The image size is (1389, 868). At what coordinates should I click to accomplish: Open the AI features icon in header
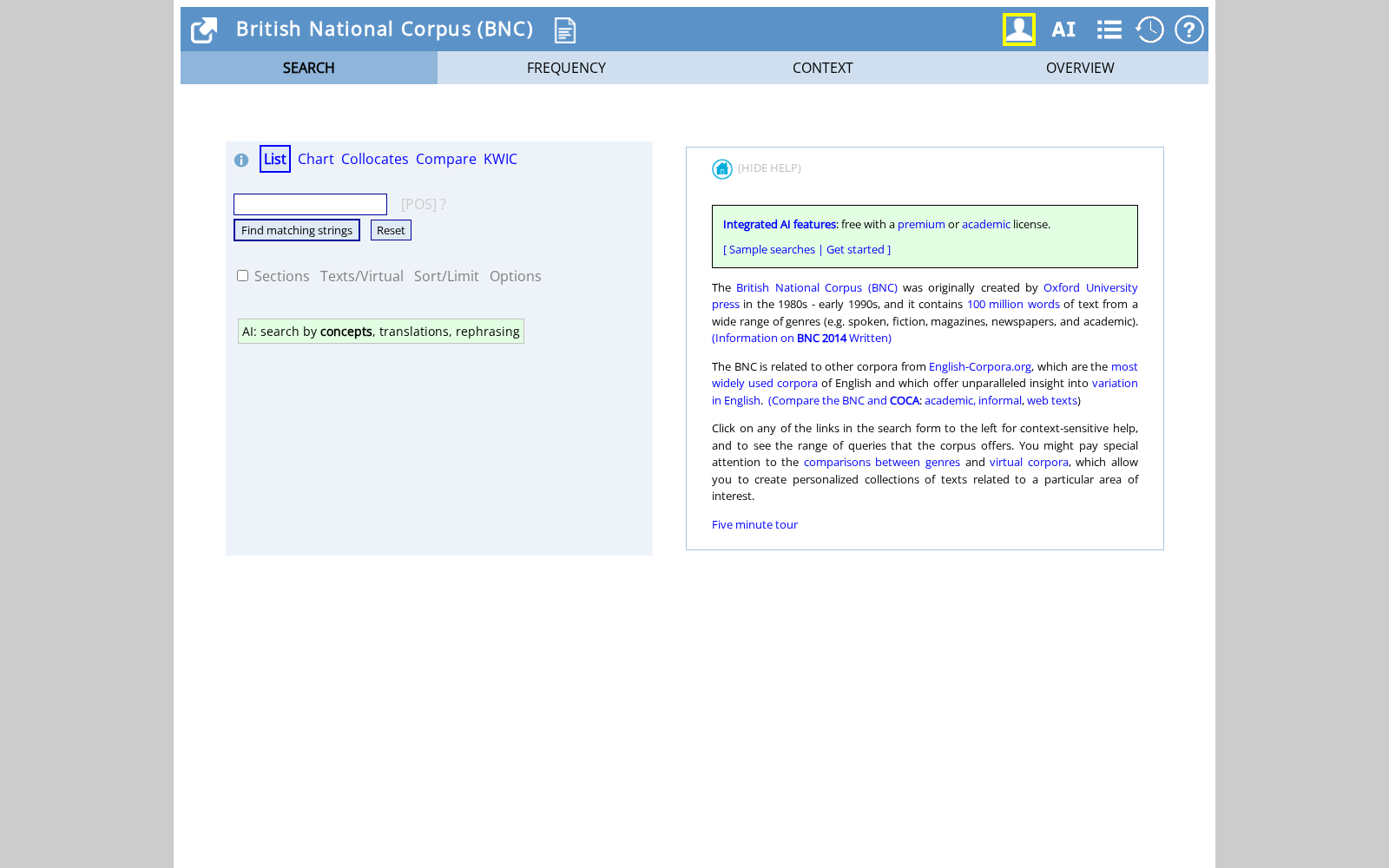pos(1063,30)
